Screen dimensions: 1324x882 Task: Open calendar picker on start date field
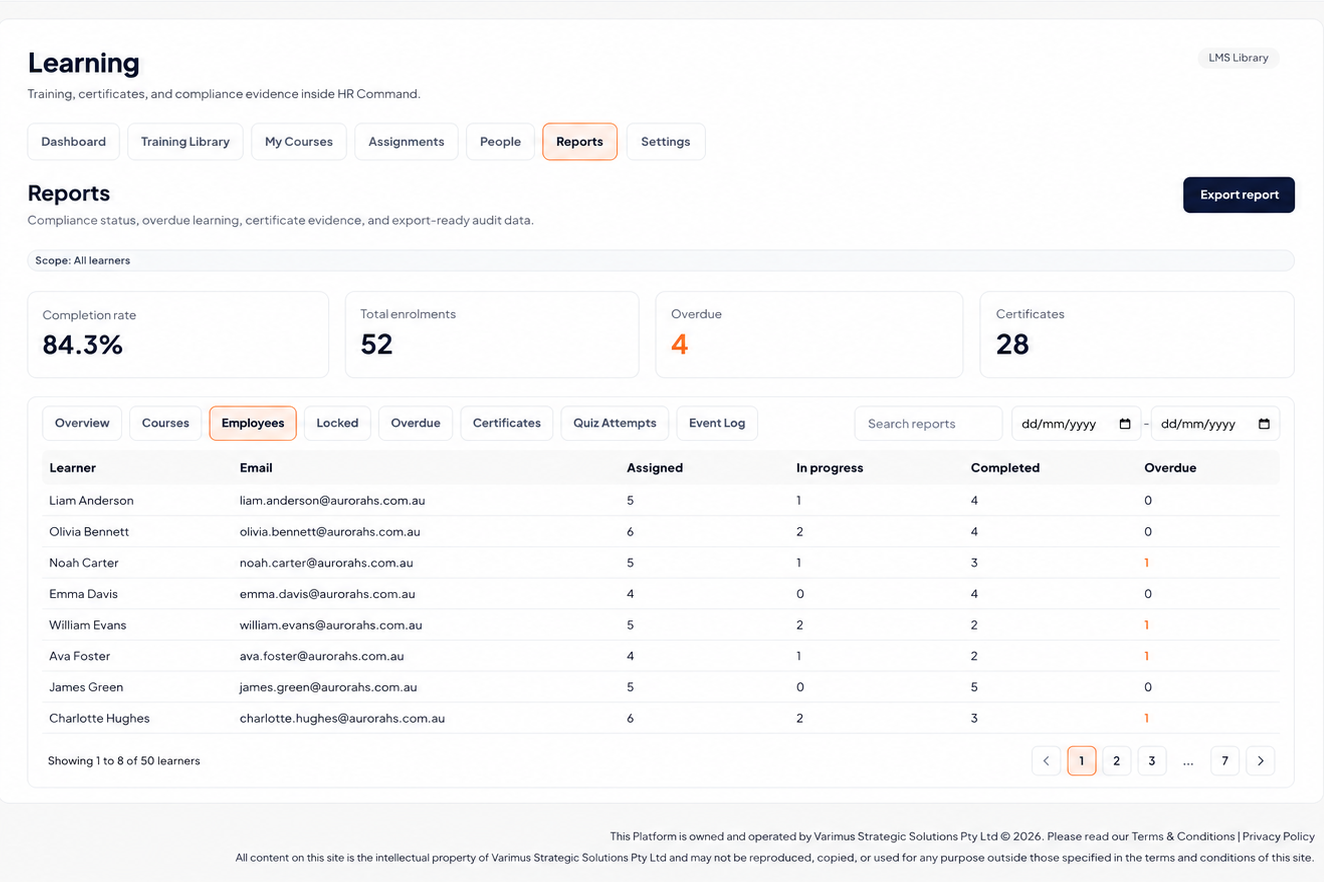(x=1125, y=424)
